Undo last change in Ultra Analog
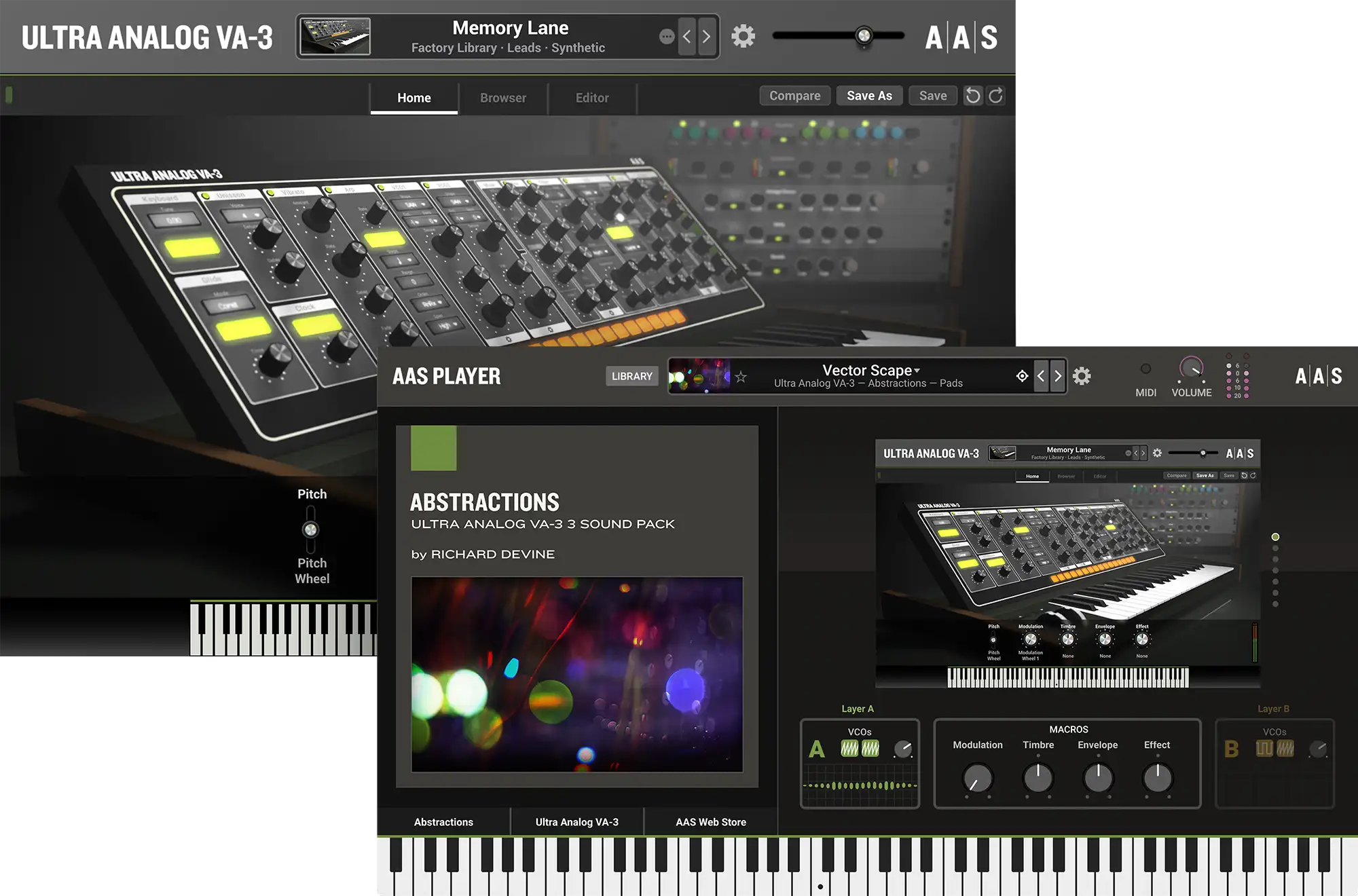 [973, 96]
